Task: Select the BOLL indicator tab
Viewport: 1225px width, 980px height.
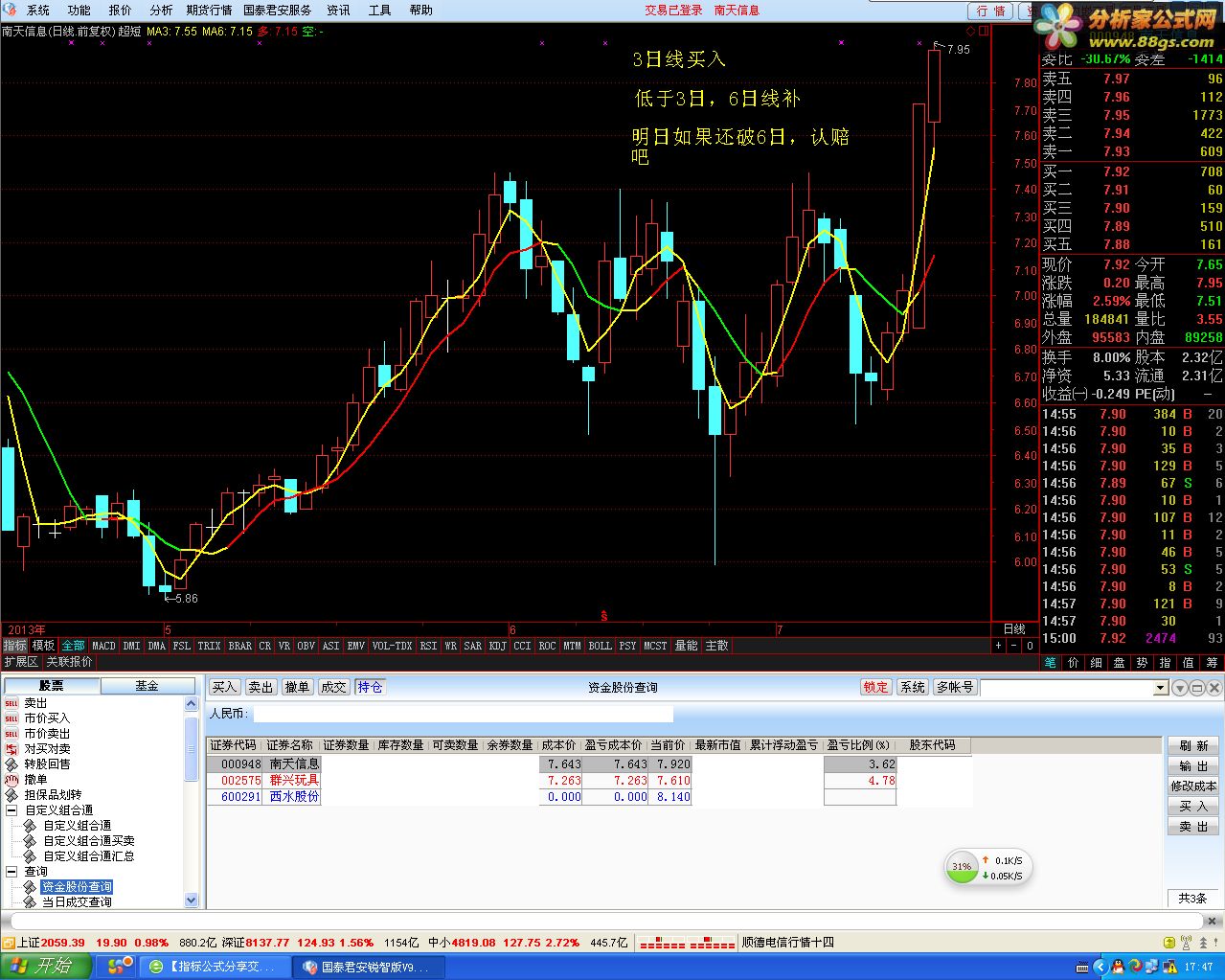Action: click(601, 646)
